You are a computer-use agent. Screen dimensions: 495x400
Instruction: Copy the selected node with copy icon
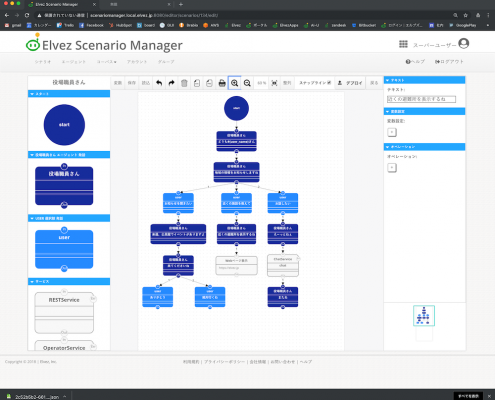click(x=197, y=83)
